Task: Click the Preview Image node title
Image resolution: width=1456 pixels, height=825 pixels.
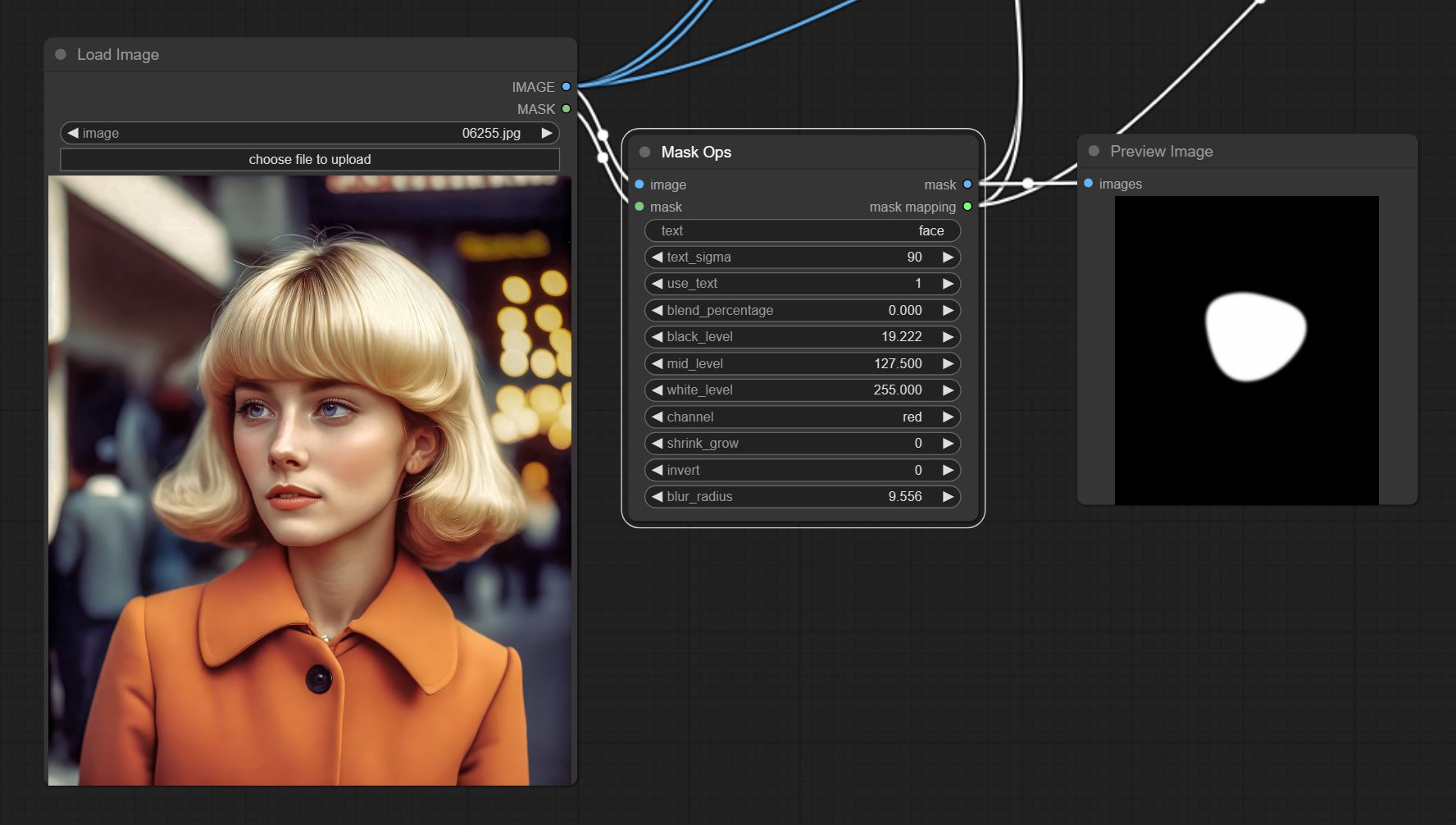Action: [1161, 151]
